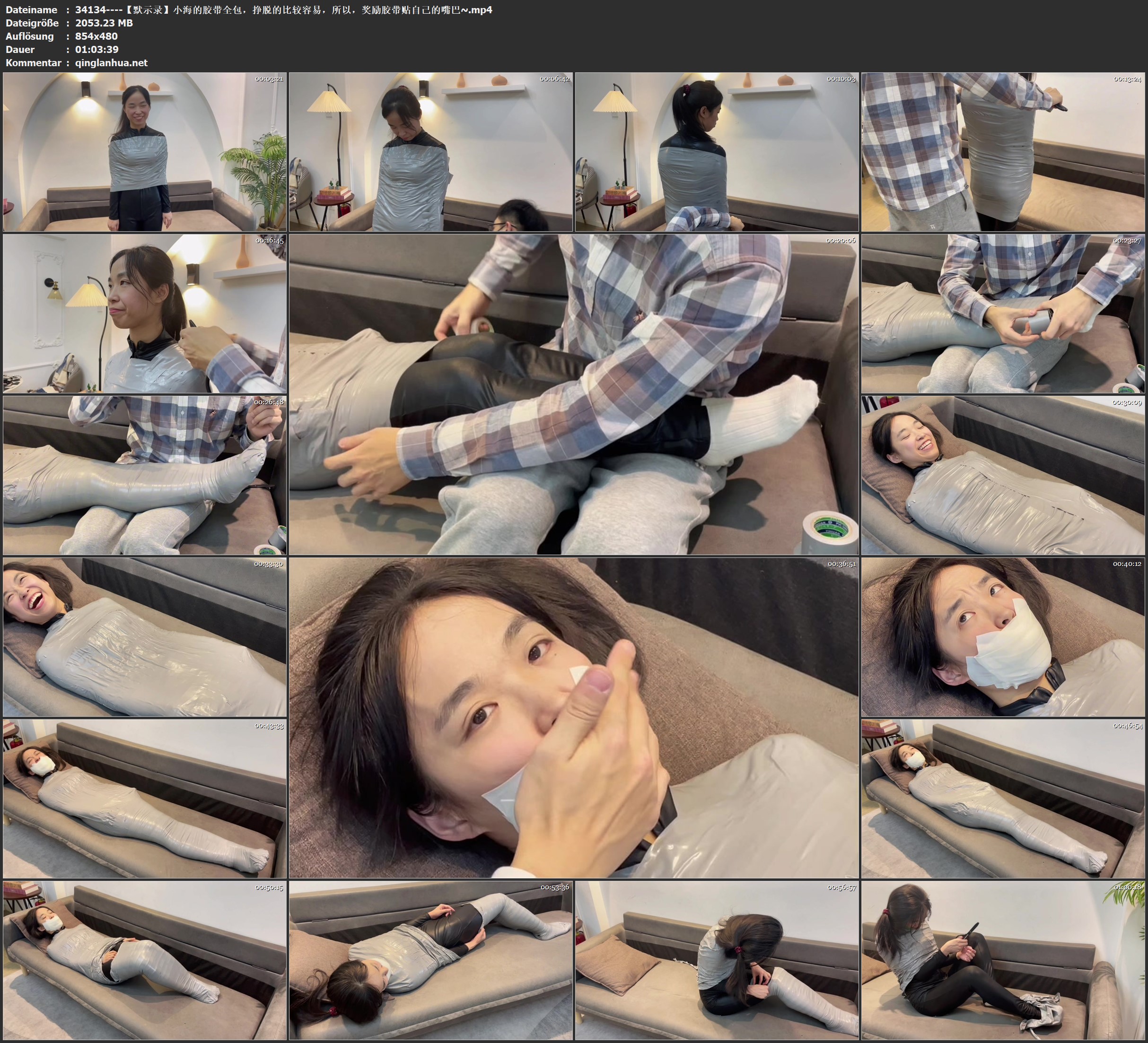Click the 00:13:24 plaid shirt frame
This screenshot has width=1148, height=1043.
(1003, 151)
